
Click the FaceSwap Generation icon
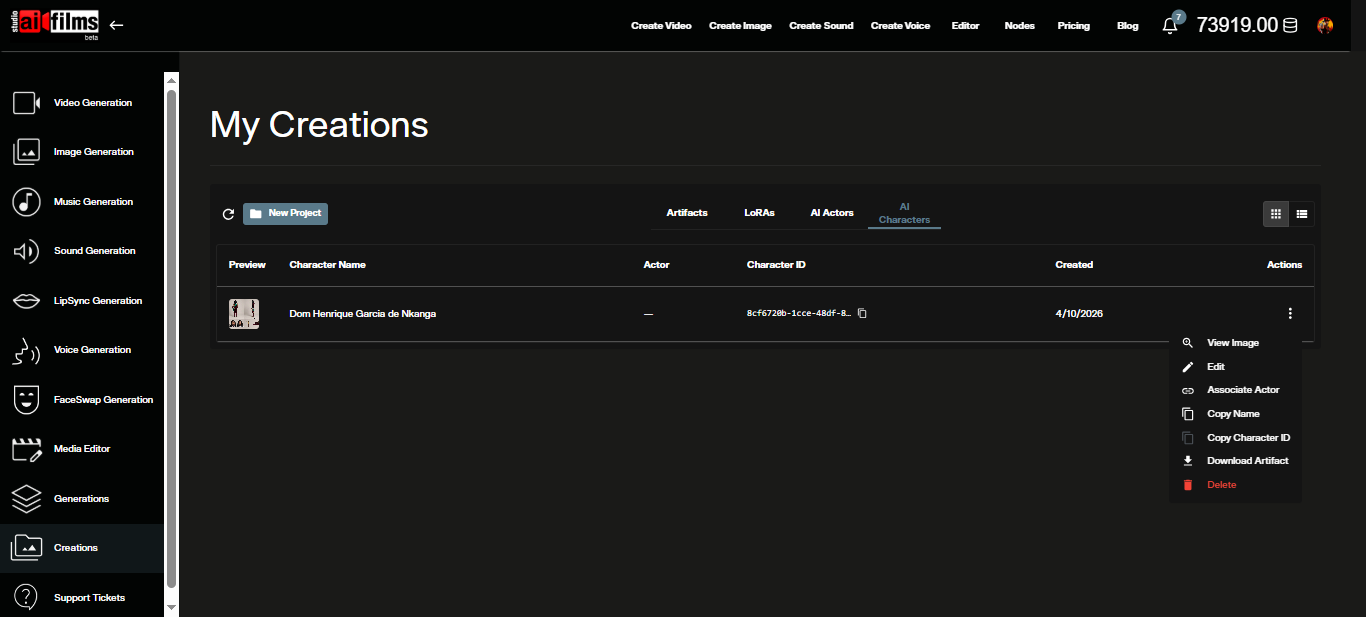point(25,399)
